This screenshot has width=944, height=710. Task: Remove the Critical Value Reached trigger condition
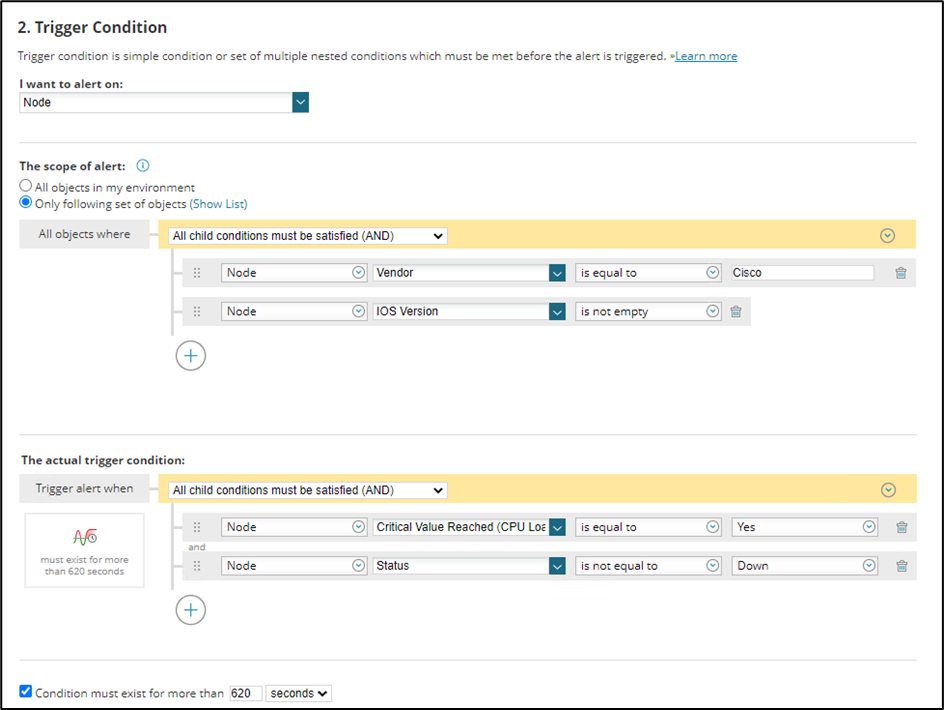pyautogui.click(x=901, y=528)
